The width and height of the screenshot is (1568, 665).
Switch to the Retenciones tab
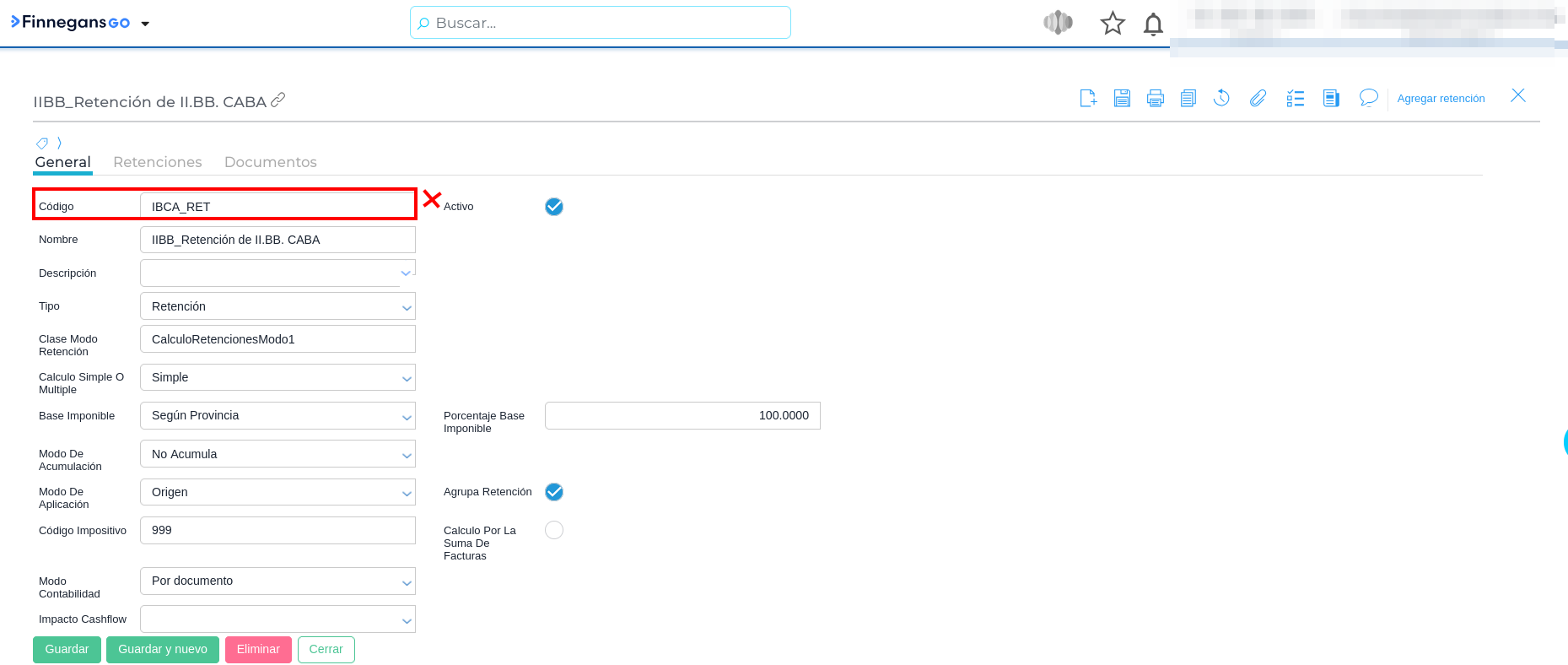(x=158, y=162)
